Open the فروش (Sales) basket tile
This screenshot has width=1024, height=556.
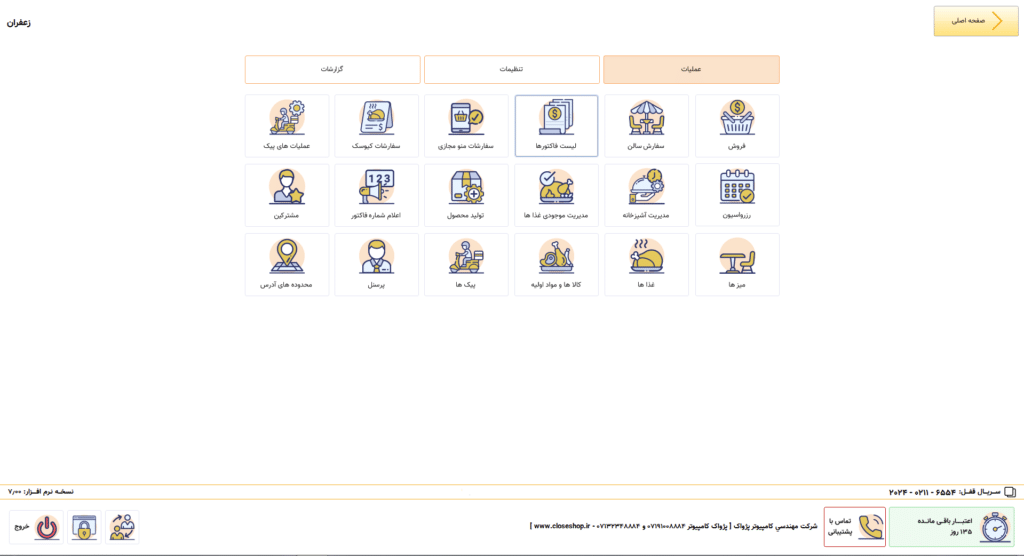[737, 125]
